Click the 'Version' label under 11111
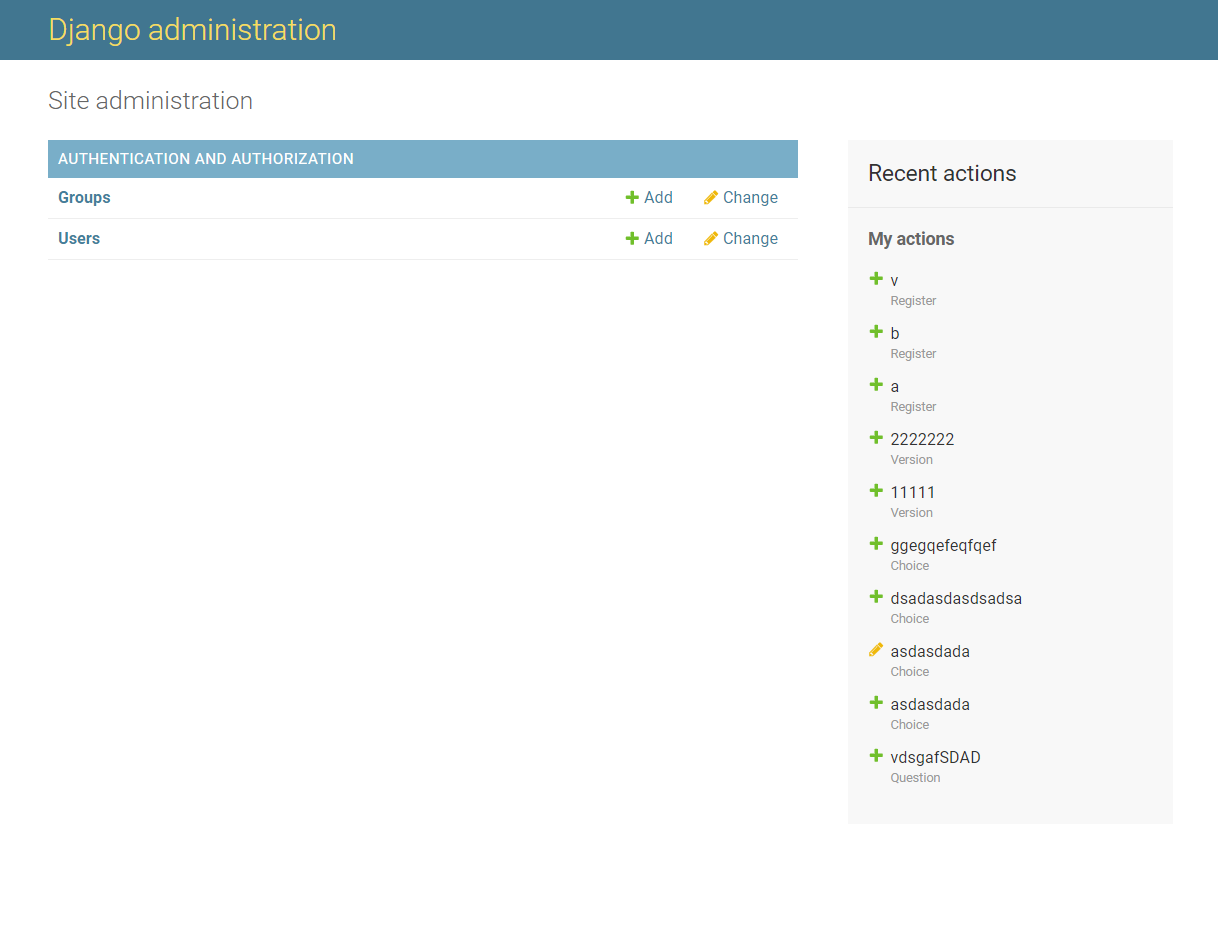 click(911, 513)
